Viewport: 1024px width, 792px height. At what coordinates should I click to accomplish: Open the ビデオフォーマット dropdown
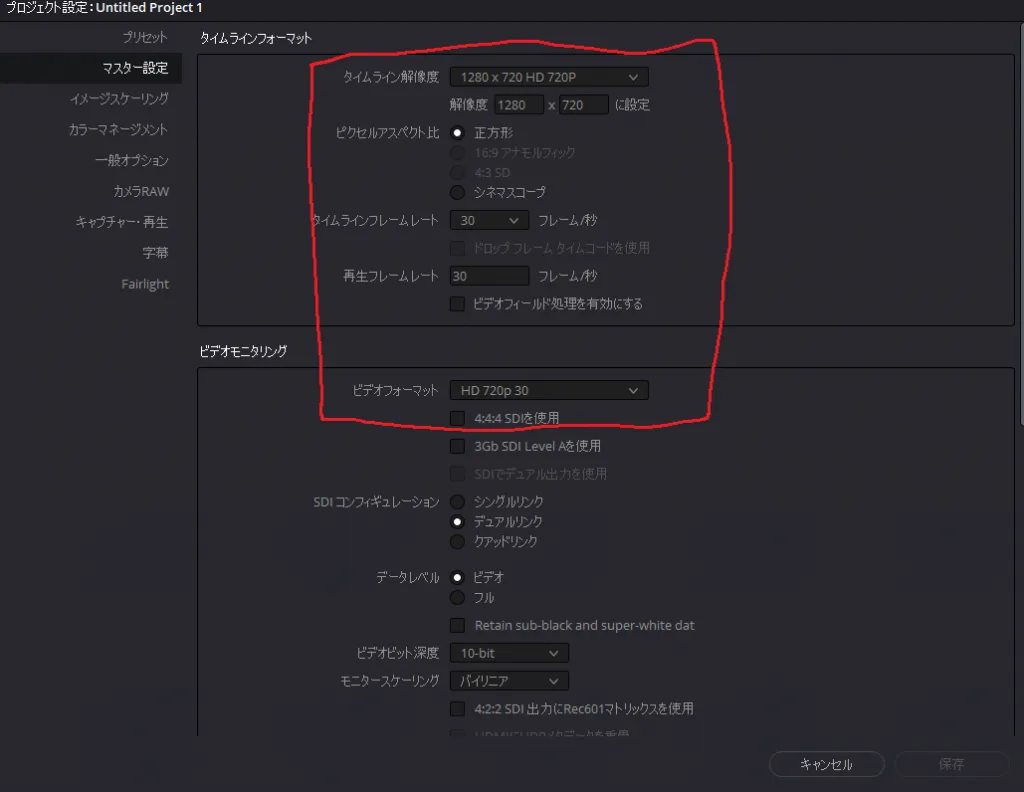tap(548, 390)
